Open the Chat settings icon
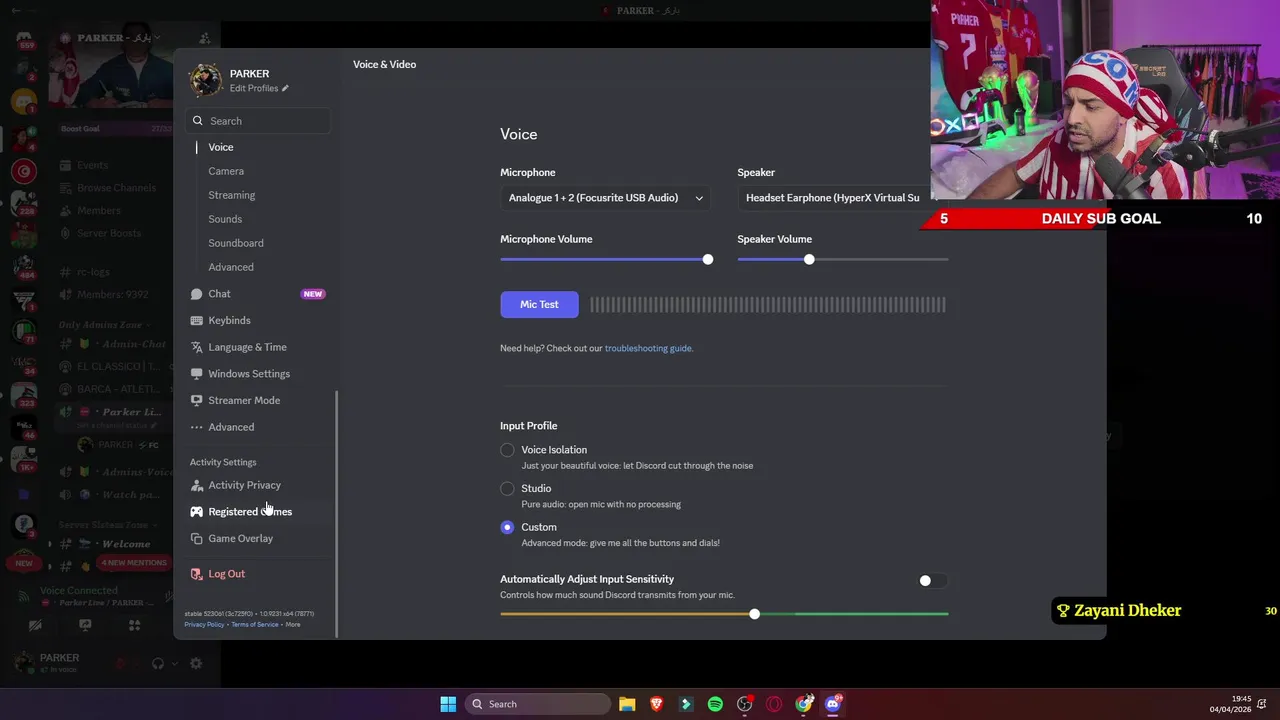The width and height of the screenshot is (1280, 720). point(197,294)
